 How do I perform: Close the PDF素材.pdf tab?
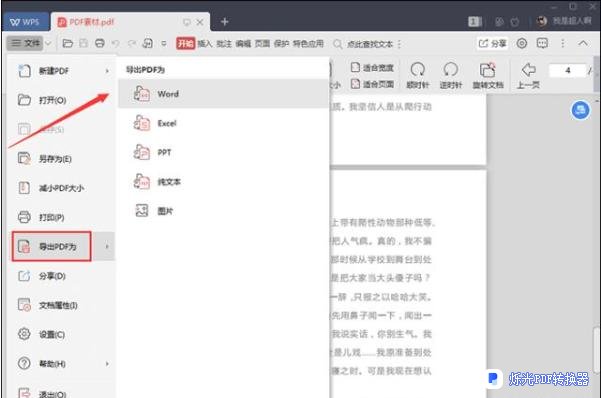(200, 22)
